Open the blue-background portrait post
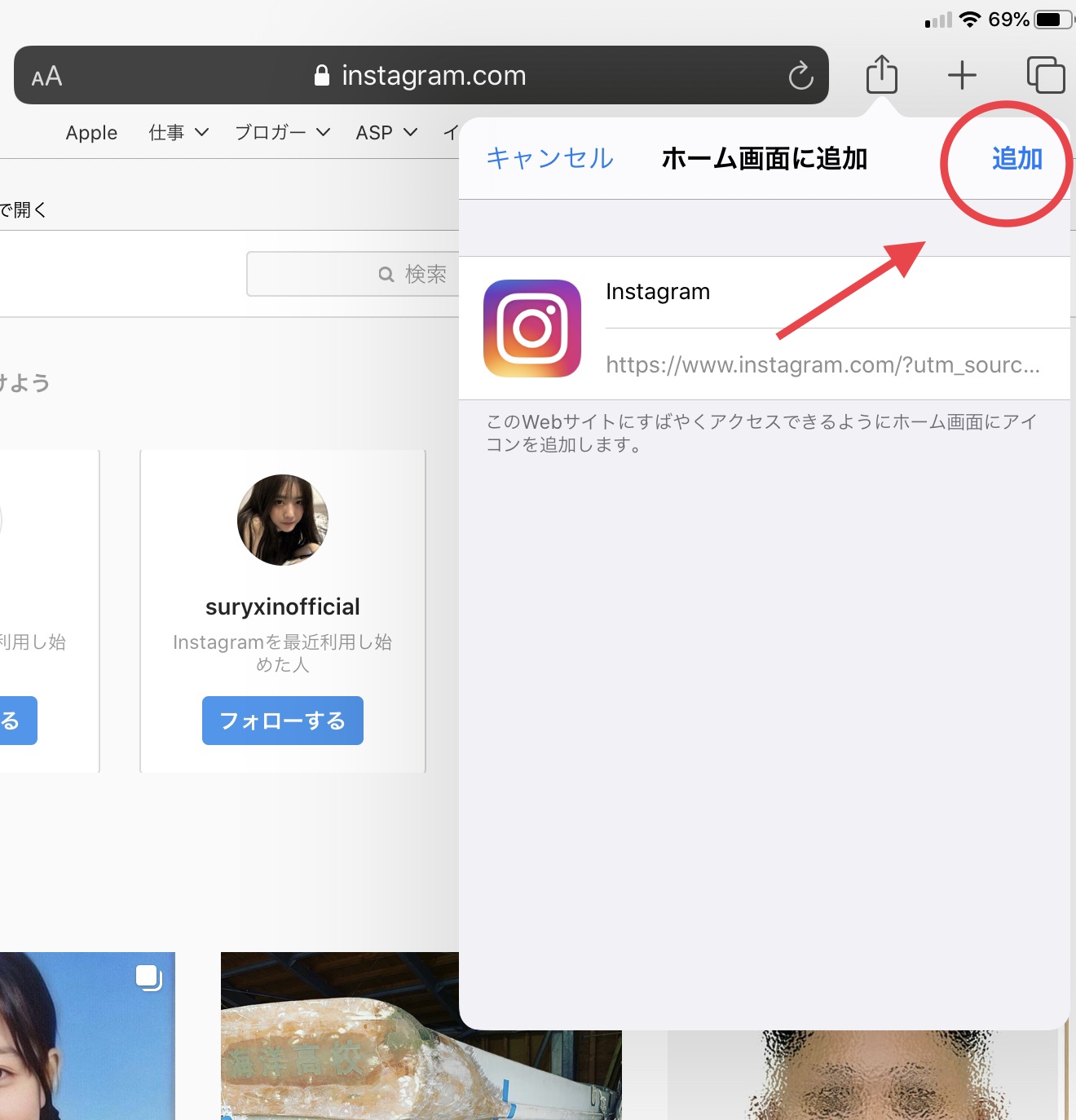This screenshot has height=1120, width=1076. click(87, 1036)
